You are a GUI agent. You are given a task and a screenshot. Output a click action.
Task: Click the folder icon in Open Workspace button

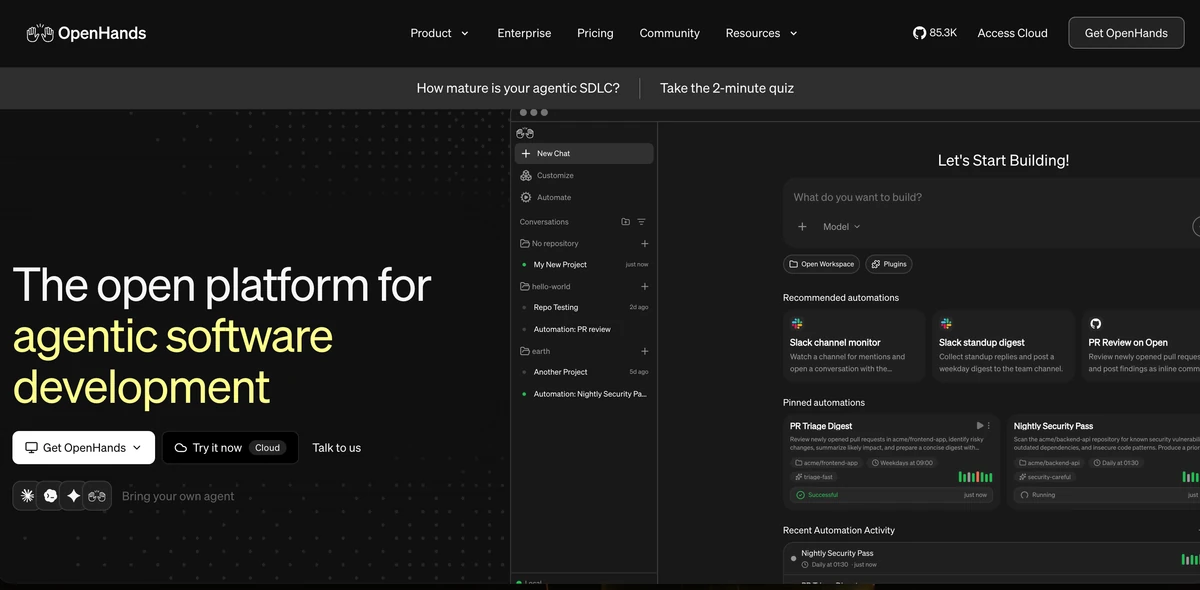[794, 264]
